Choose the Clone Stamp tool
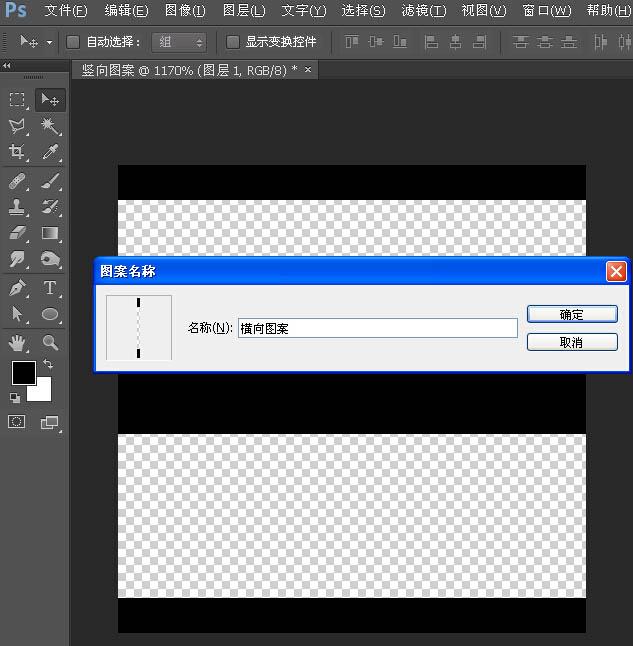 pos(17,207)
